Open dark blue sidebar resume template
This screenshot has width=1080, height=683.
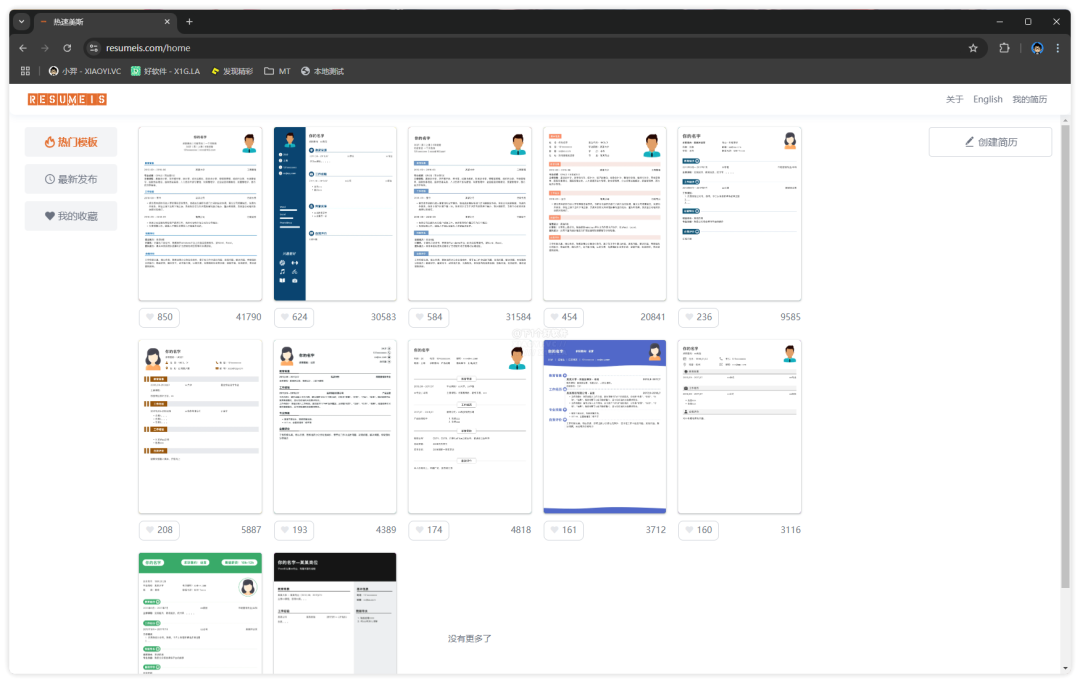pos(335,213)
